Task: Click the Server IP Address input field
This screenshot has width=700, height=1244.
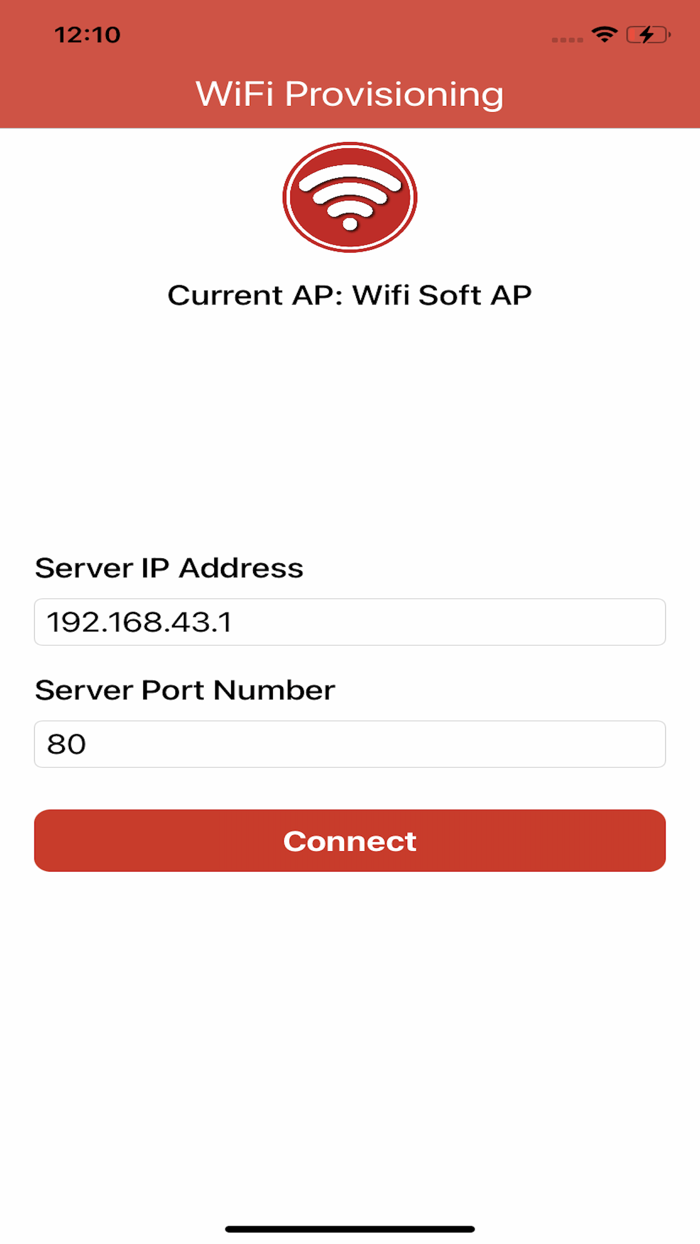Action: coord(350,621)
